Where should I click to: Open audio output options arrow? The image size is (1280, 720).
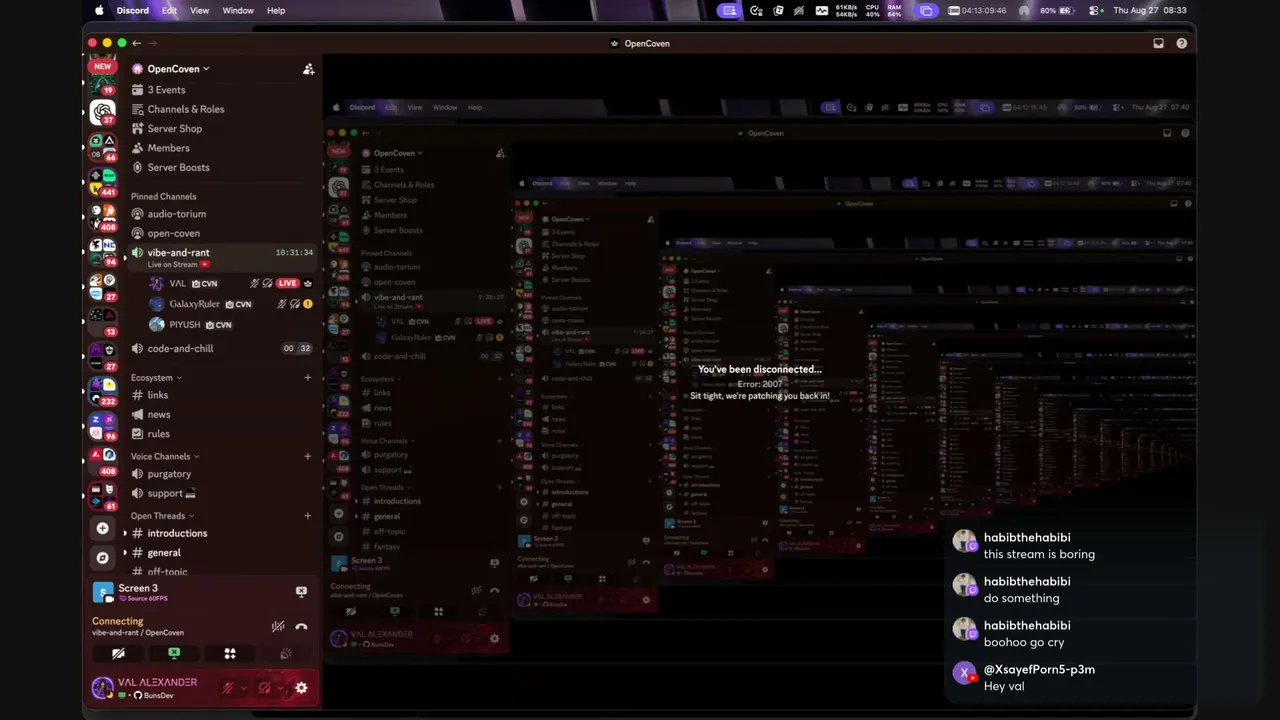[x=279, y=688]
